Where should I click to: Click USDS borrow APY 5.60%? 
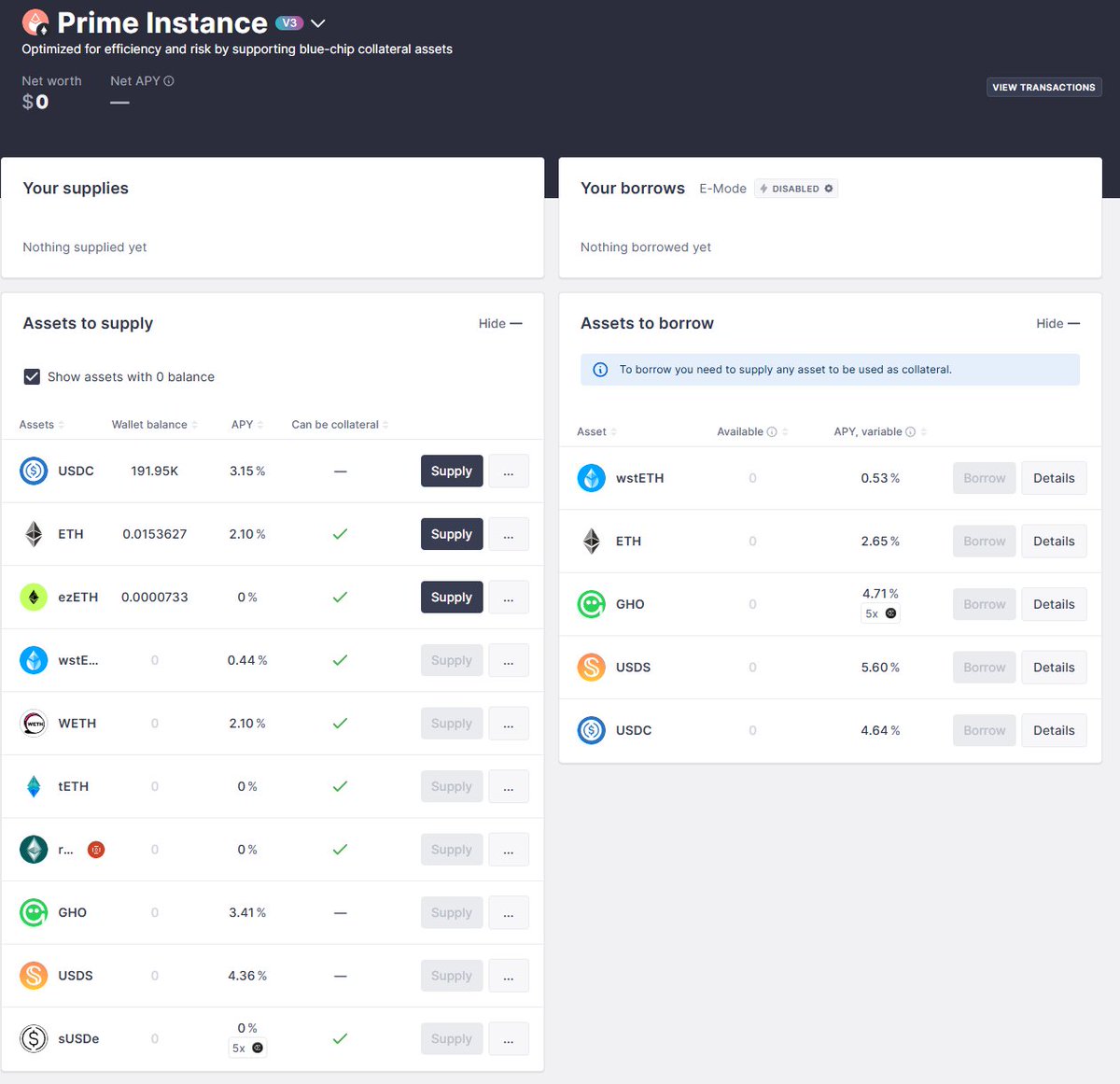880,668
